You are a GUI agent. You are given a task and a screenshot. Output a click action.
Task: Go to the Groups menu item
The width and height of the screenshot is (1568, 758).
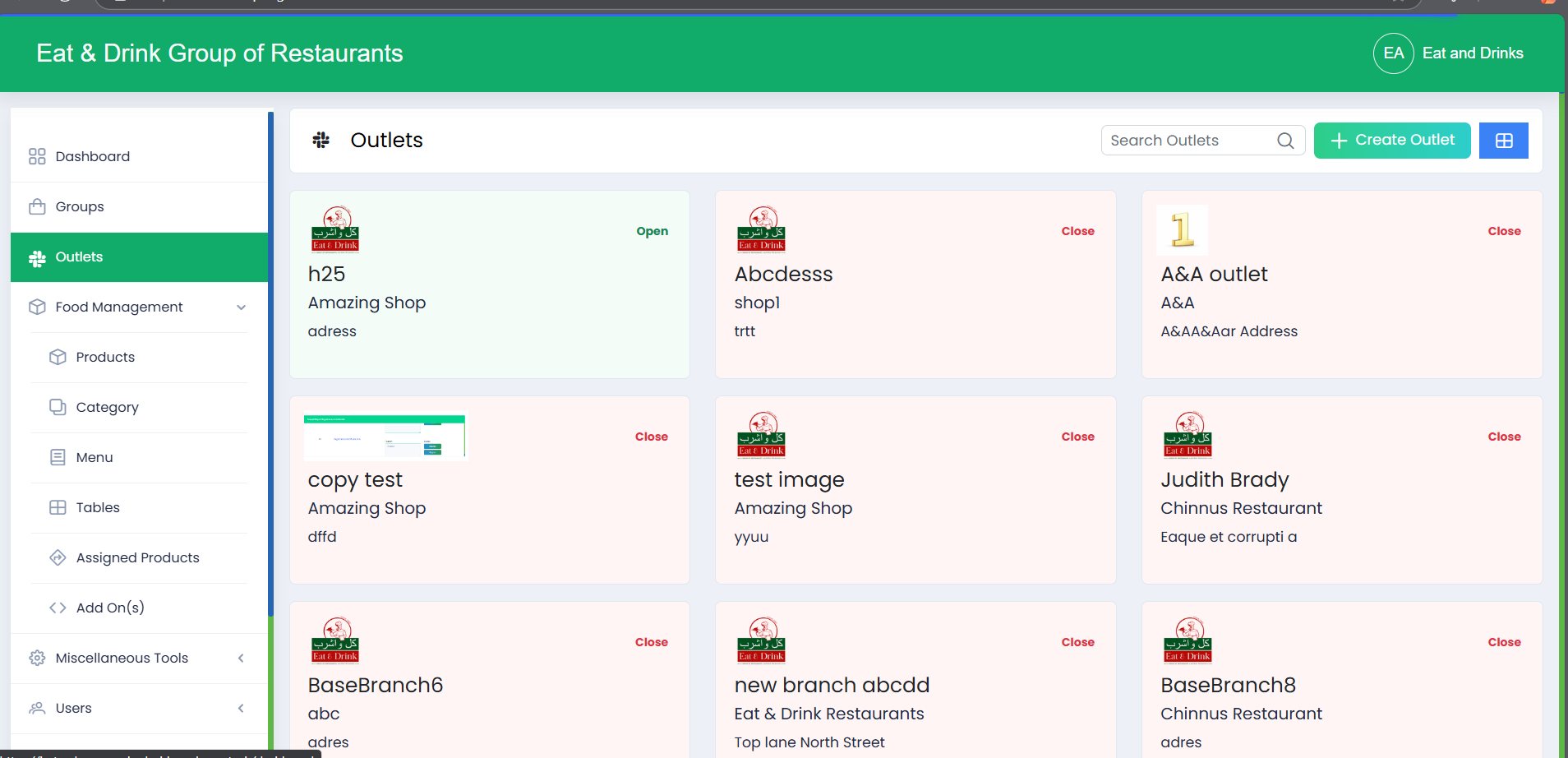point(140,206)
